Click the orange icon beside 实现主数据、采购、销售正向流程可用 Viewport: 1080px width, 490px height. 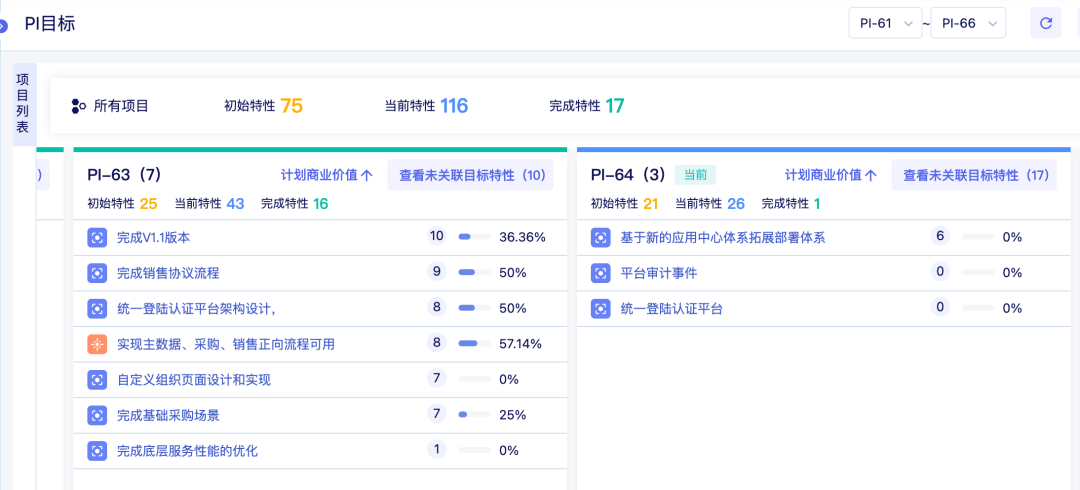point(97,344)
